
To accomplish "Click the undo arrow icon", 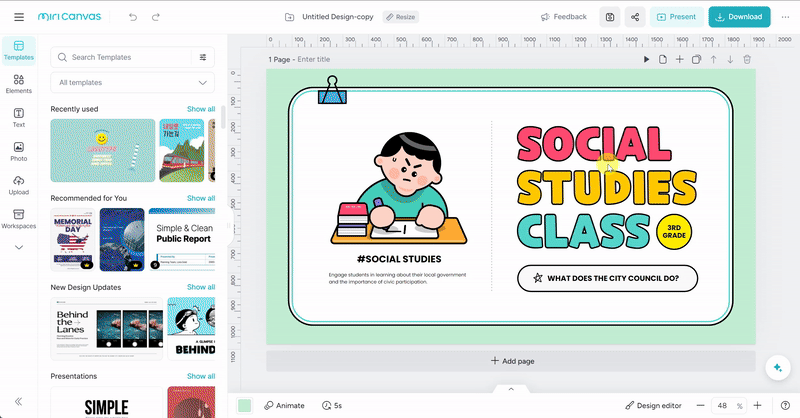I will [x=134, y=17].
